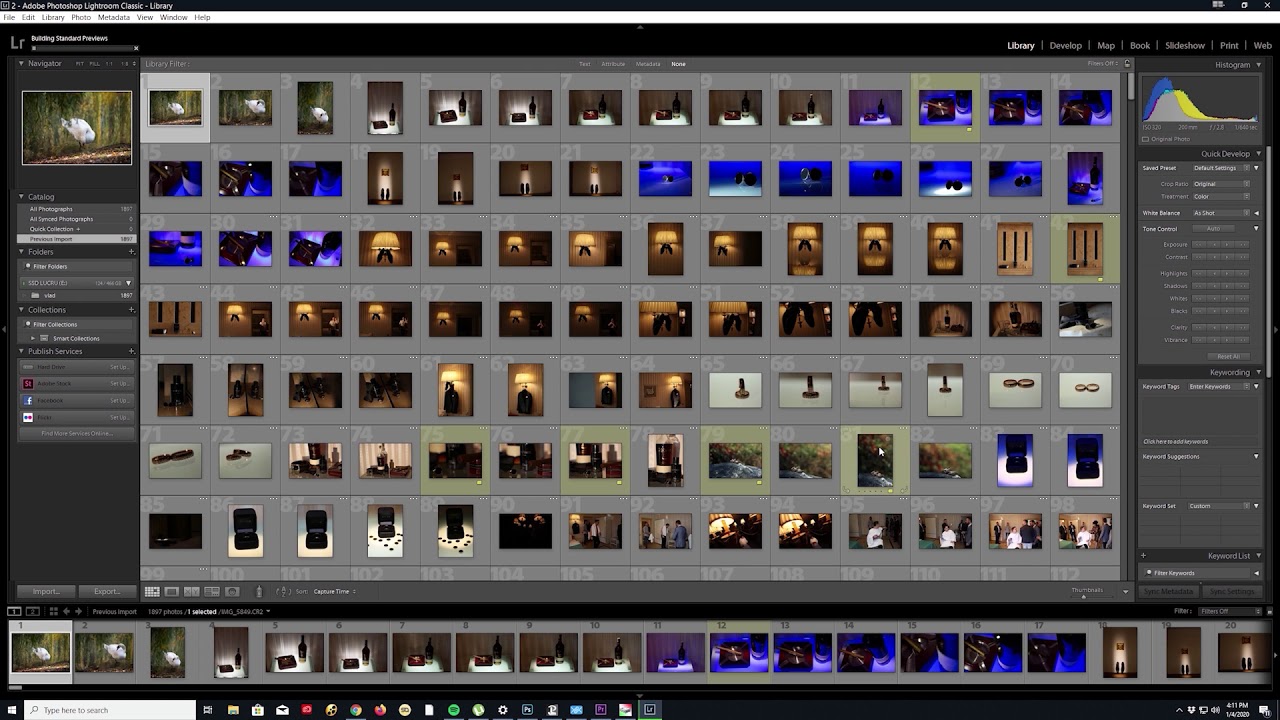Click filmstrip grid view shortcut icon
This screenshot has width=1280, height=720.
[53, 611]
